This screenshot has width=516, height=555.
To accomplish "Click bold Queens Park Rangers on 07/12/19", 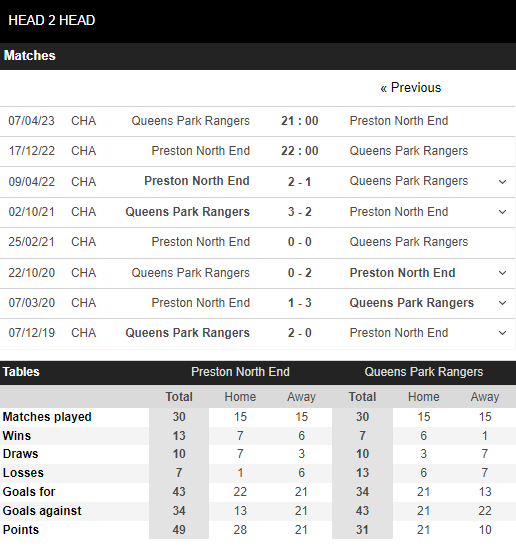I will click(188, 333).
